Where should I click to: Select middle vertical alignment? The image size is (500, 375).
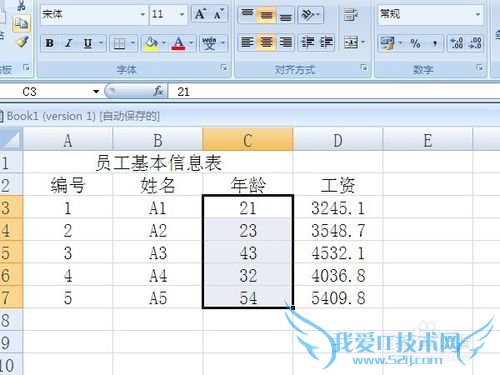coord(266,14)
